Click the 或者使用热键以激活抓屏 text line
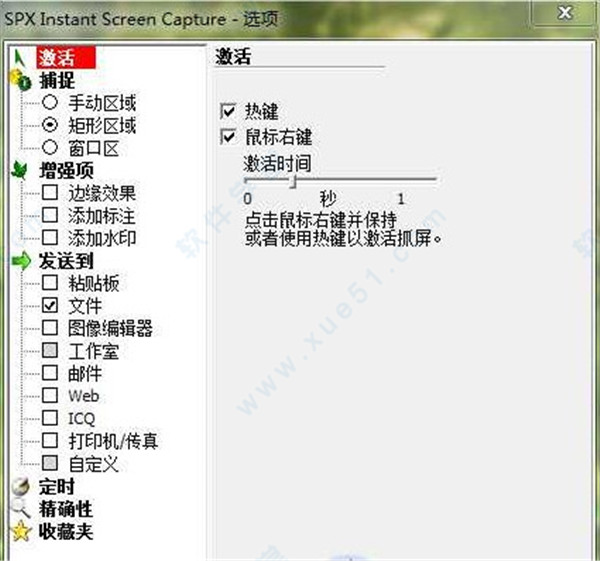Viewport: 600px width, 561px height. click(x=343, y=238)
